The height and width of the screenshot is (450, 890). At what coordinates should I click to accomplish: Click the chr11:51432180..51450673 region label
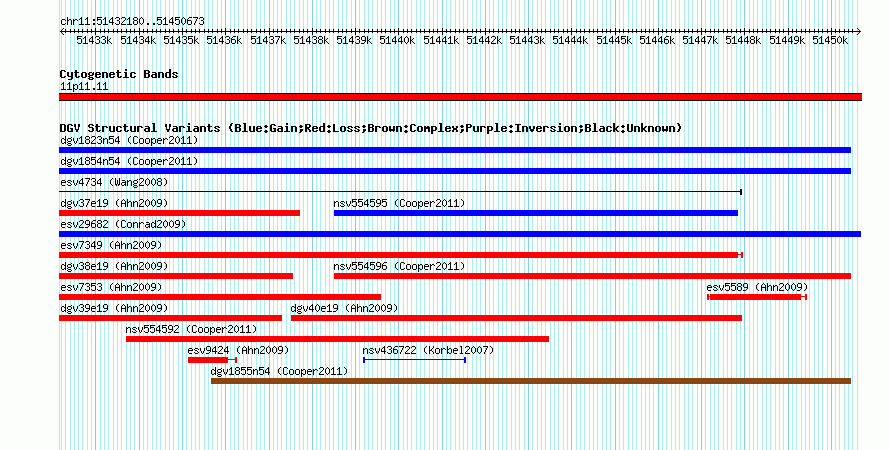132,21
